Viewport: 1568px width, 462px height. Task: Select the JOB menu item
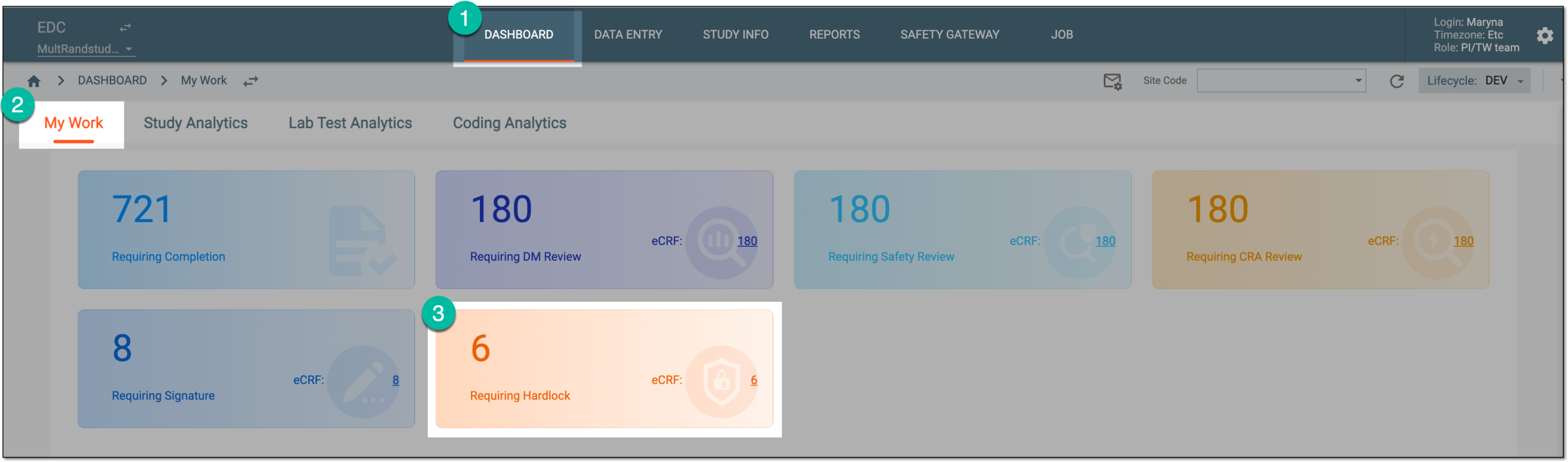pos(1062,35)
